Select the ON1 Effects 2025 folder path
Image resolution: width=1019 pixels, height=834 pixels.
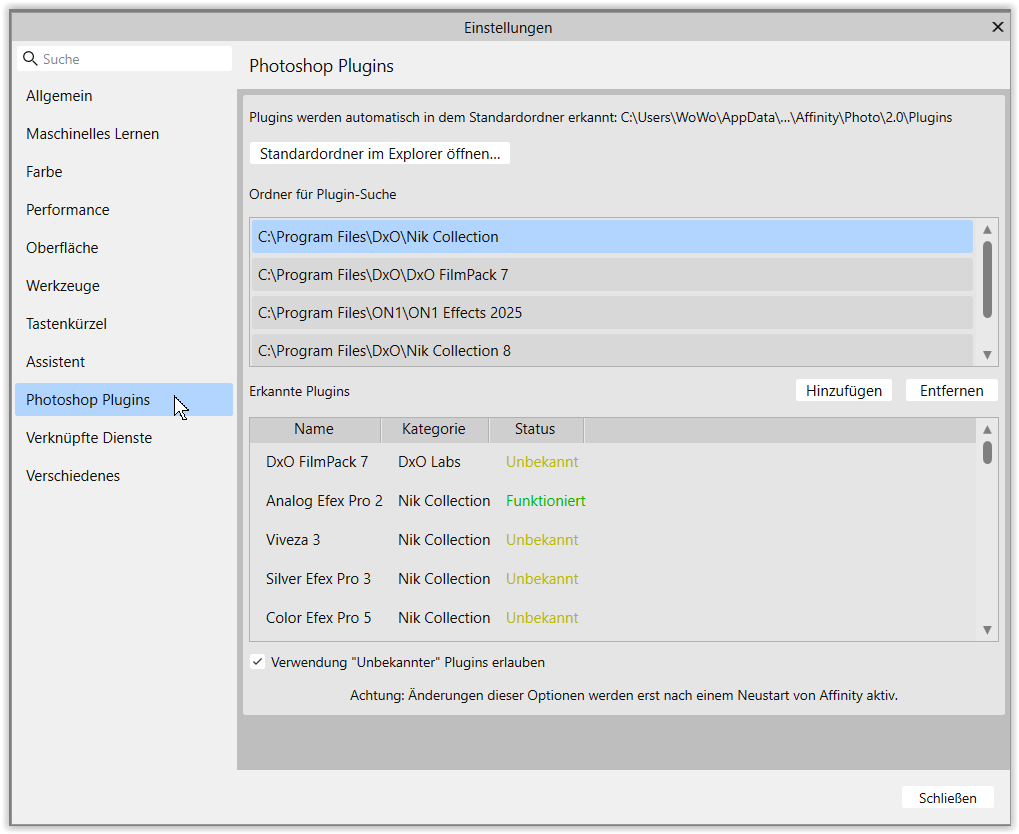point(612,313)
